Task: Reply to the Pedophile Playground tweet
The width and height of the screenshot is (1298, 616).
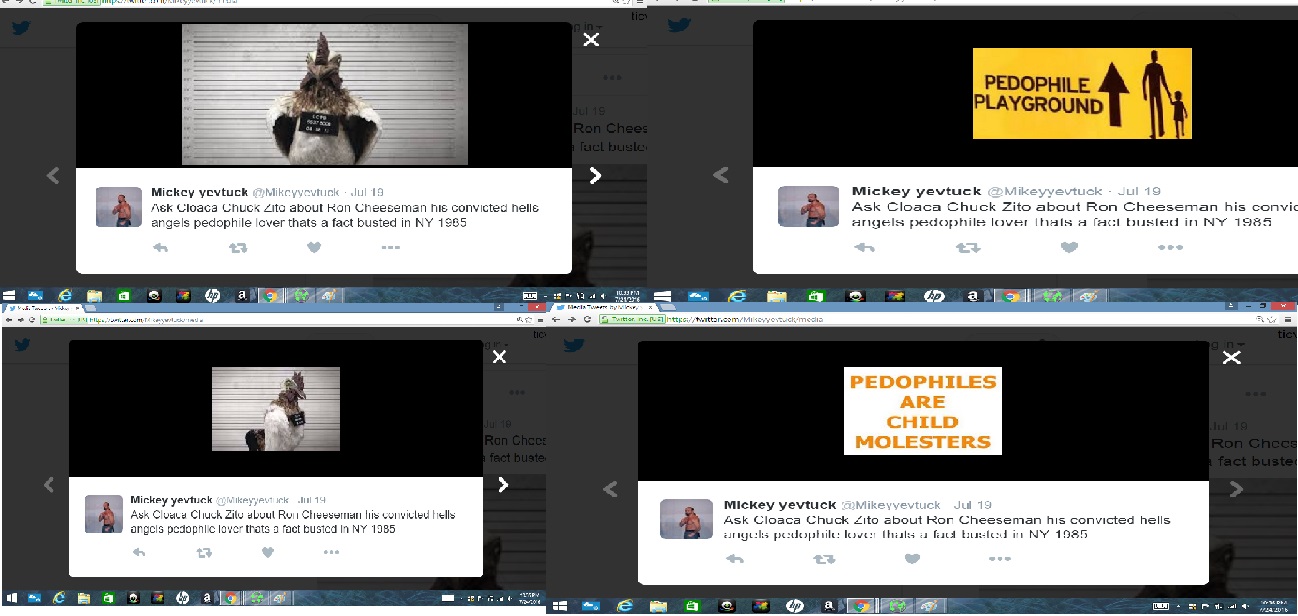Action: tap(865, 247)
